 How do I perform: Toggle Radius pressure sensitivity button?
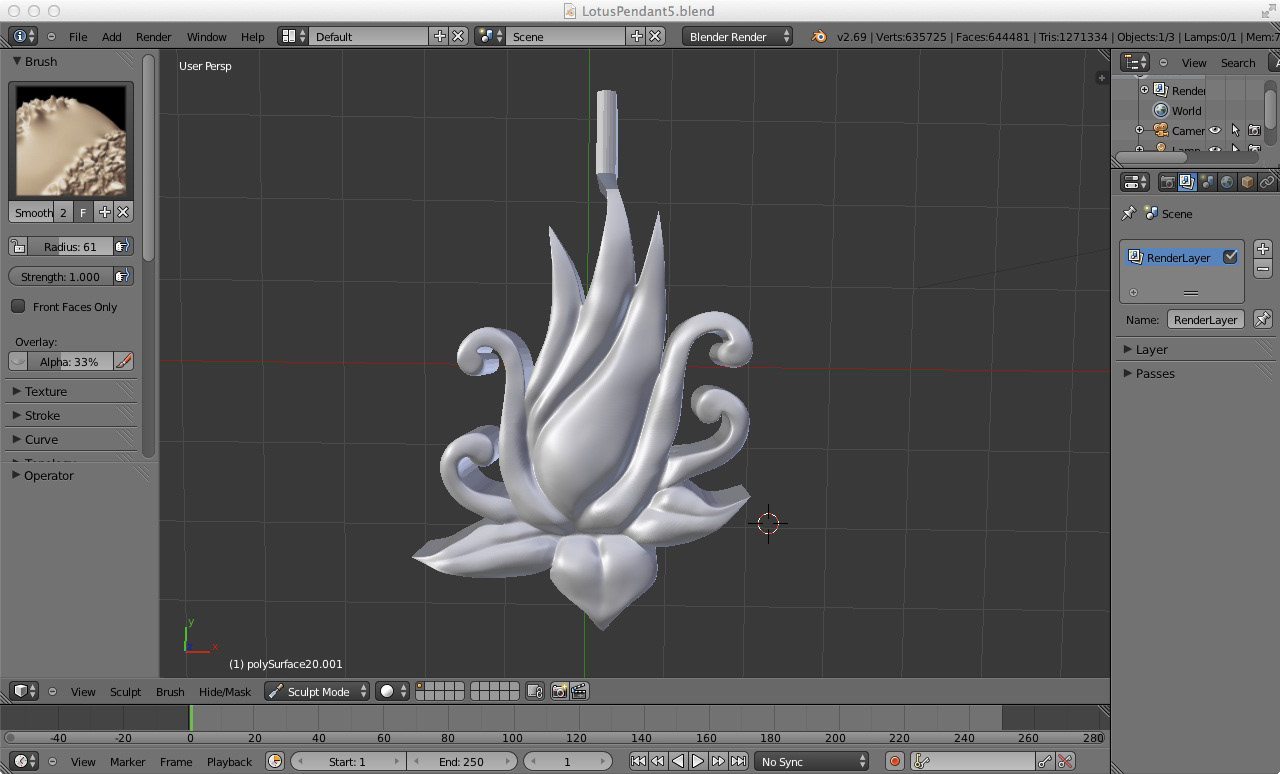(x=122, y=246)
